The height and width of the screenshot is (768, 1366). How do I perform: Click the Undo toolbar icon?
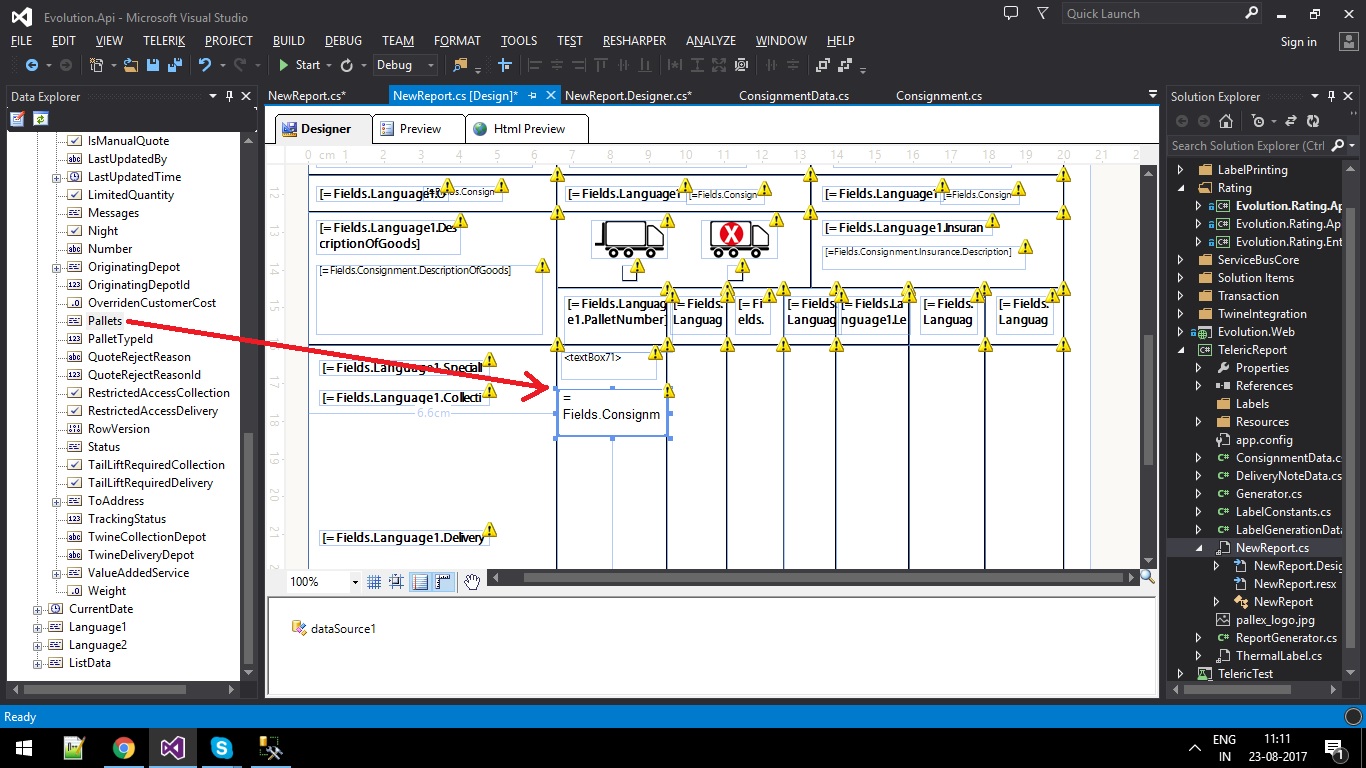tap(204, 65)
